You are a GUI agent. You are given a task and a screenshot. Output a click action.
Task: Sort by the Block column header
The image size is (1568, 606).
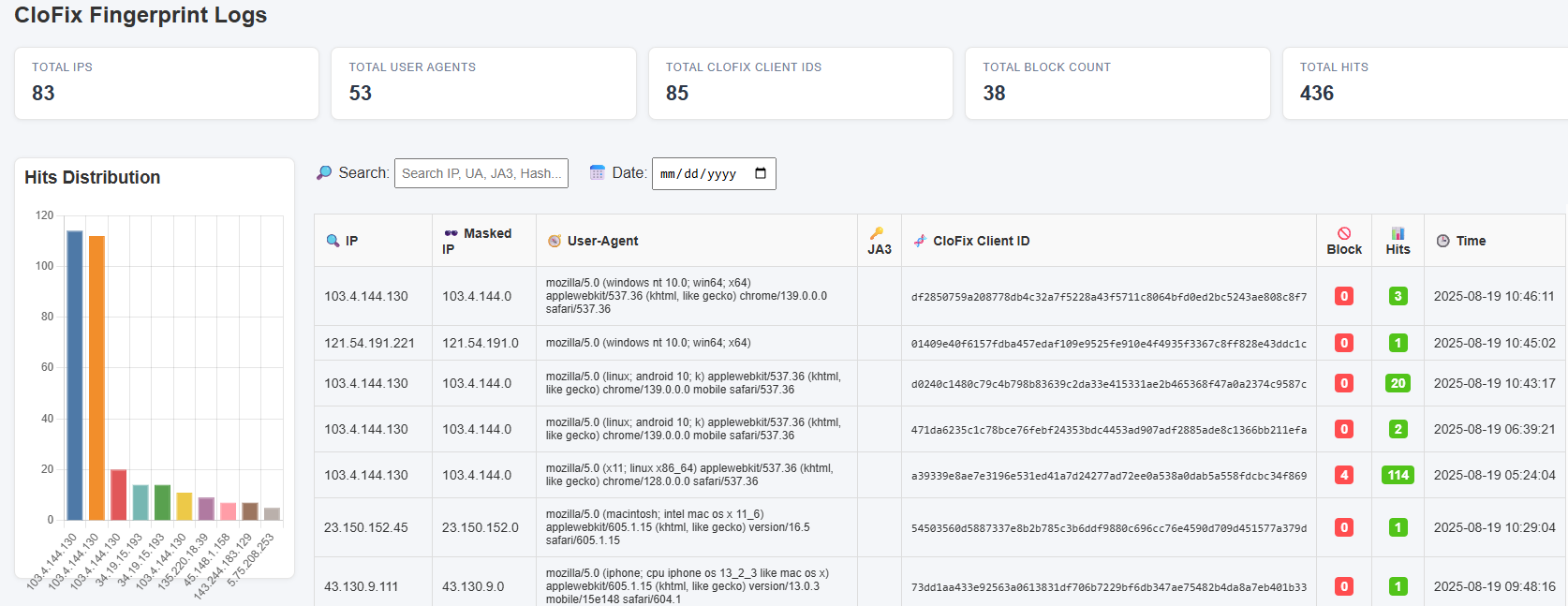[x=1344, y=241]
